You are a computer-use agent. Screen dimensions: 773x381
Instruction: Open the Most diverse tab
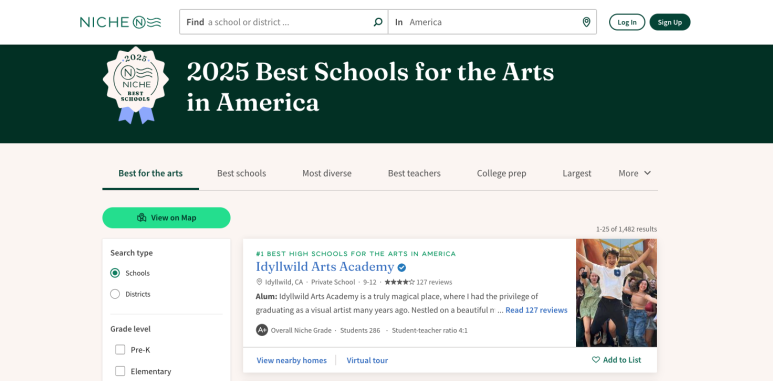327,173
